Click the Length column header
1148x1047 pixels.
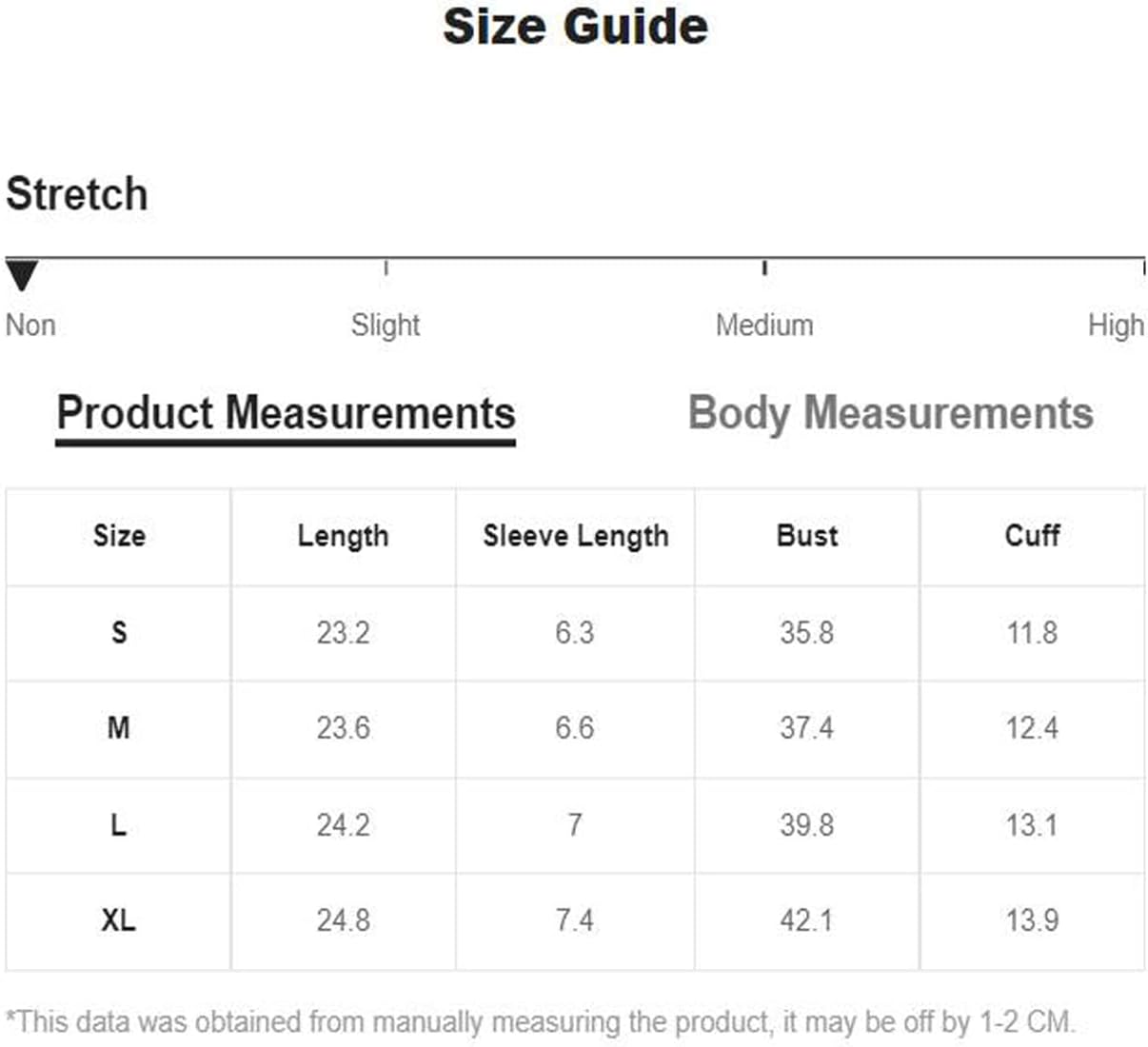pyautogui.click(x=343, y=536)
